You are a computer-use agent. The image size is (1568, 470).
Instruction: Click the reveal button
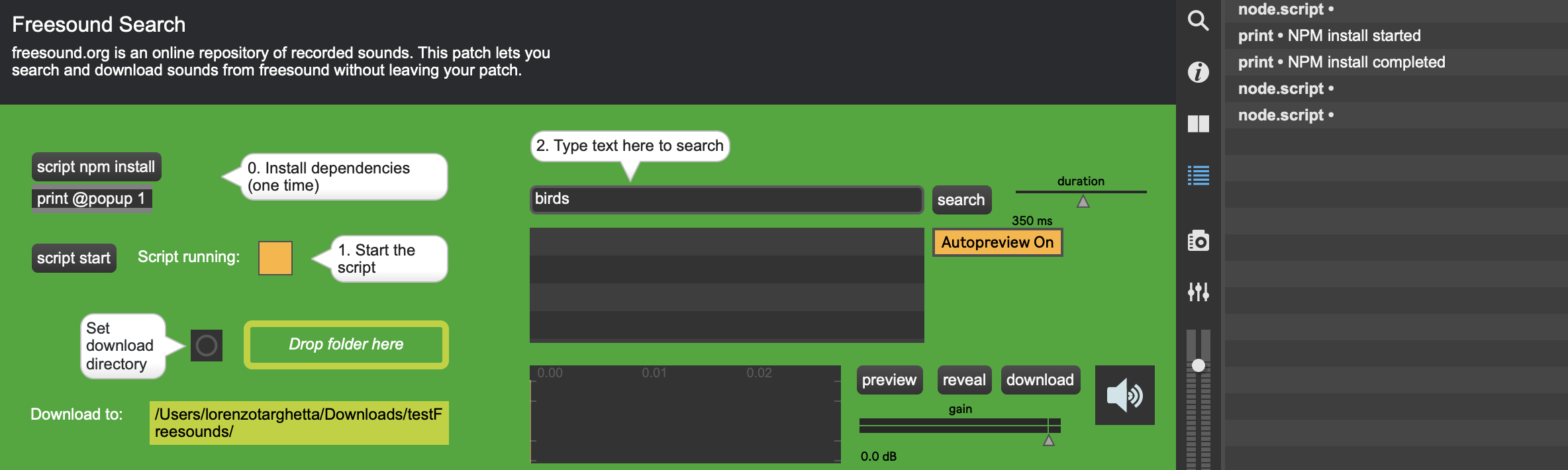[964, 380]
